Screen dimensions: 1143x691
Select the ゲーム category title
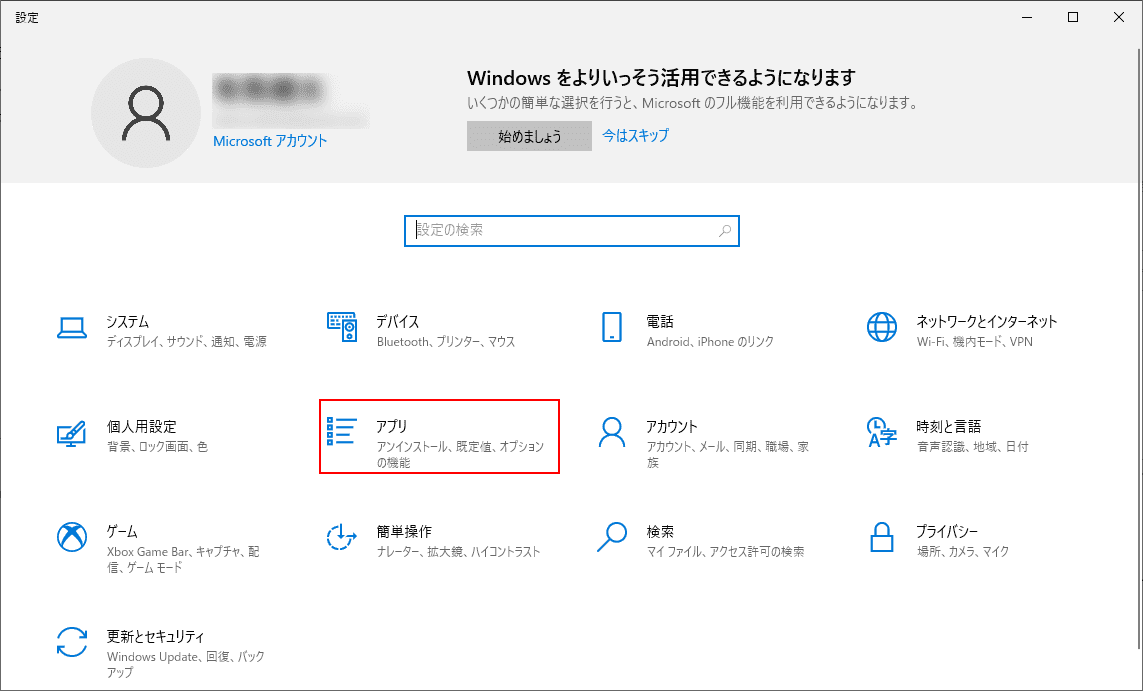(x=122, y=531)
